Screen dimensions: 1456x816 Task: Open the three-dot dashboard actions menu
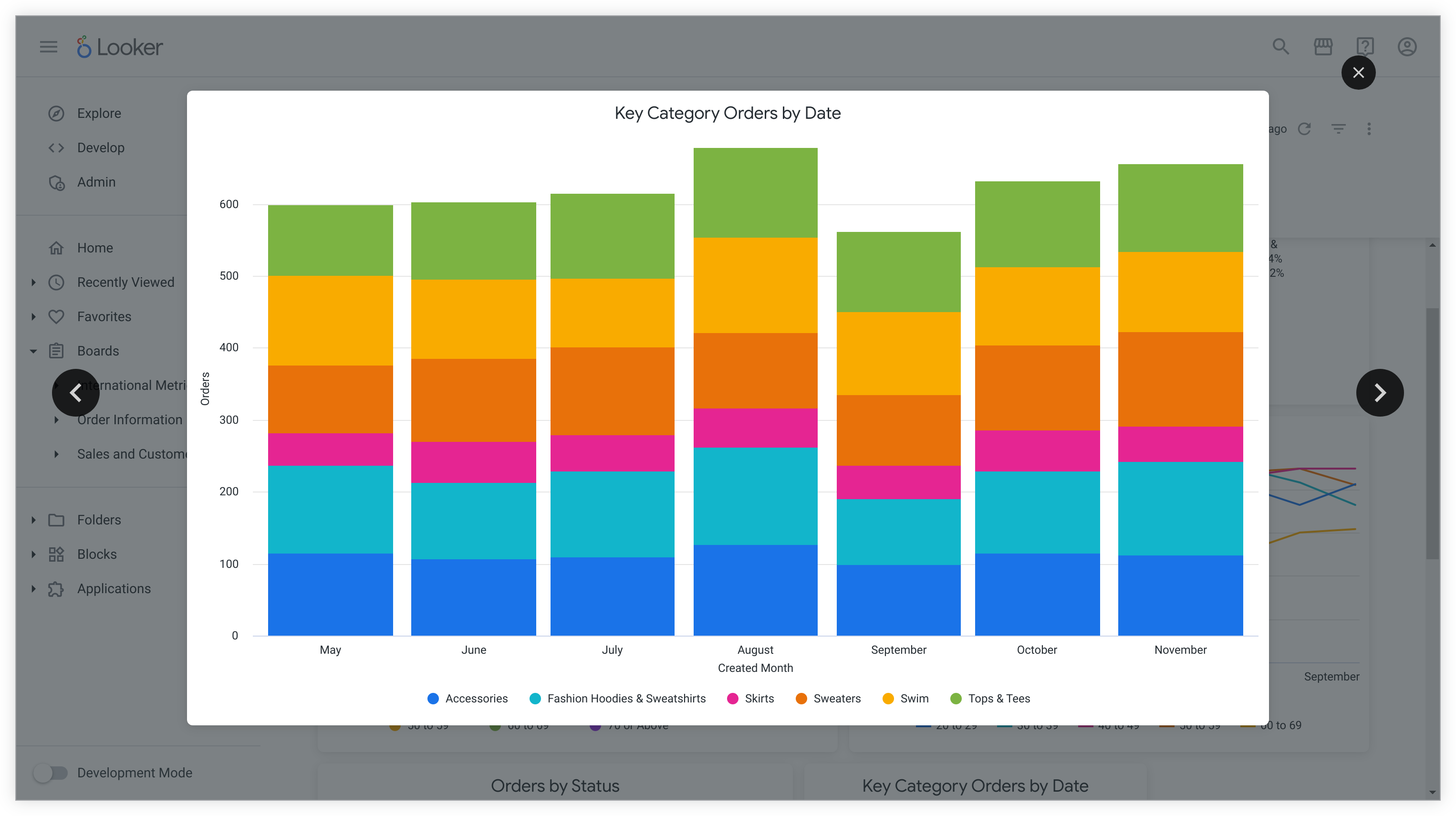[x=1369, y=129]
